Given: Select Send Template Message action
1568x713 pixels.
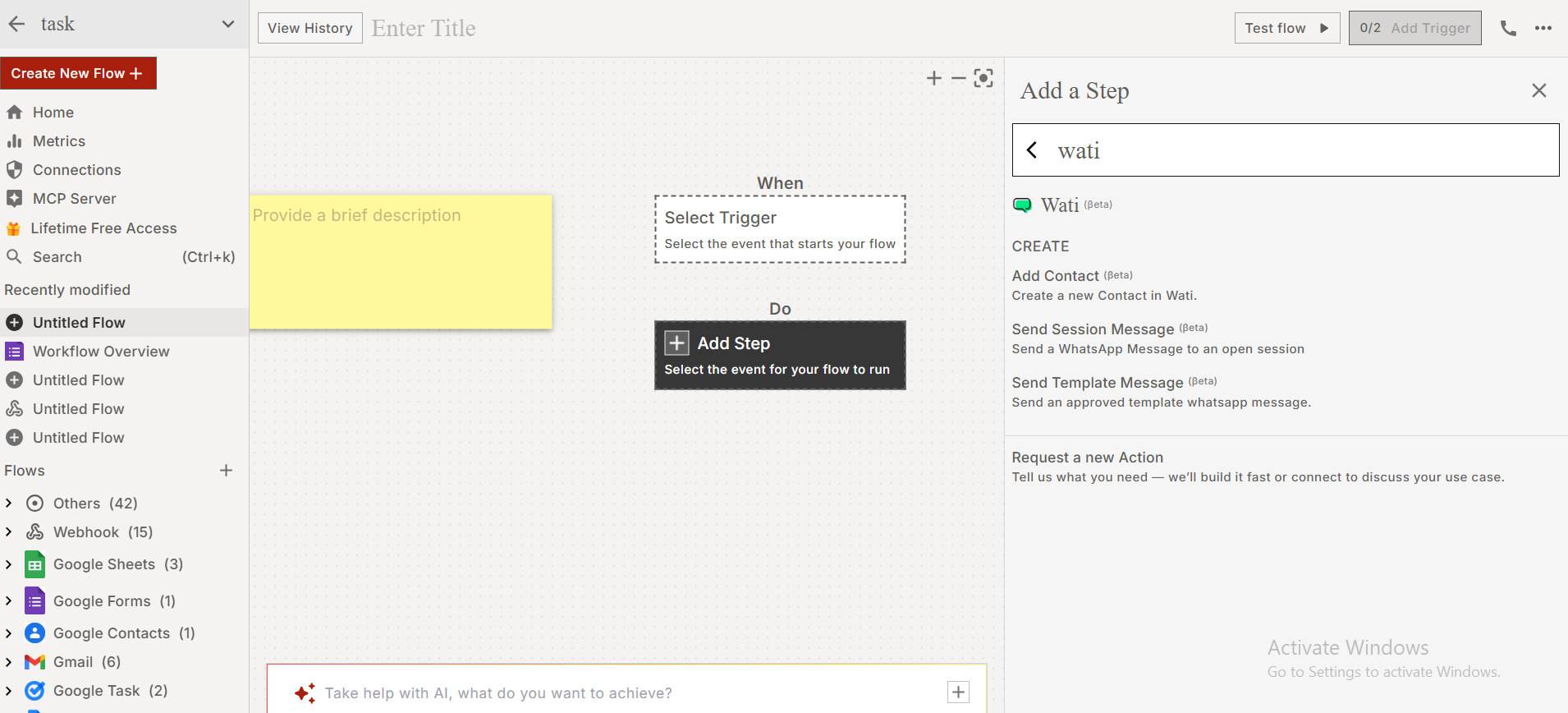Looking at the screenshot, I should (1161, 392).
